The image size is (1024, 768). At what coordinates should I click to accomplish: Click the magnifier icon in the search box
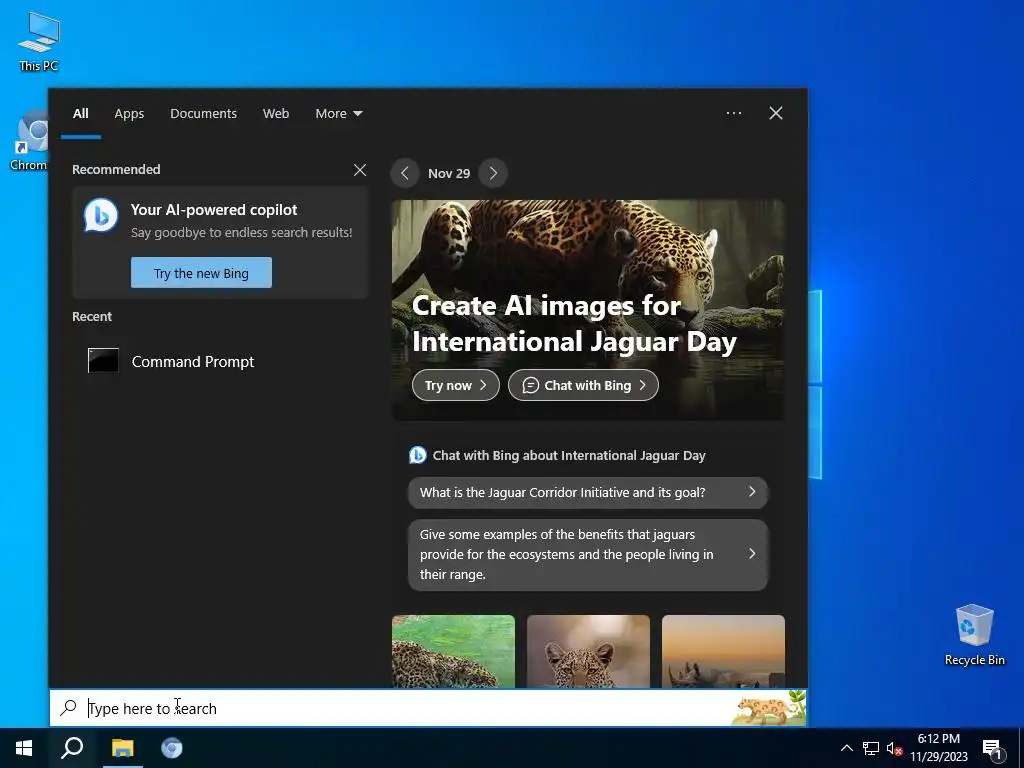69,707
